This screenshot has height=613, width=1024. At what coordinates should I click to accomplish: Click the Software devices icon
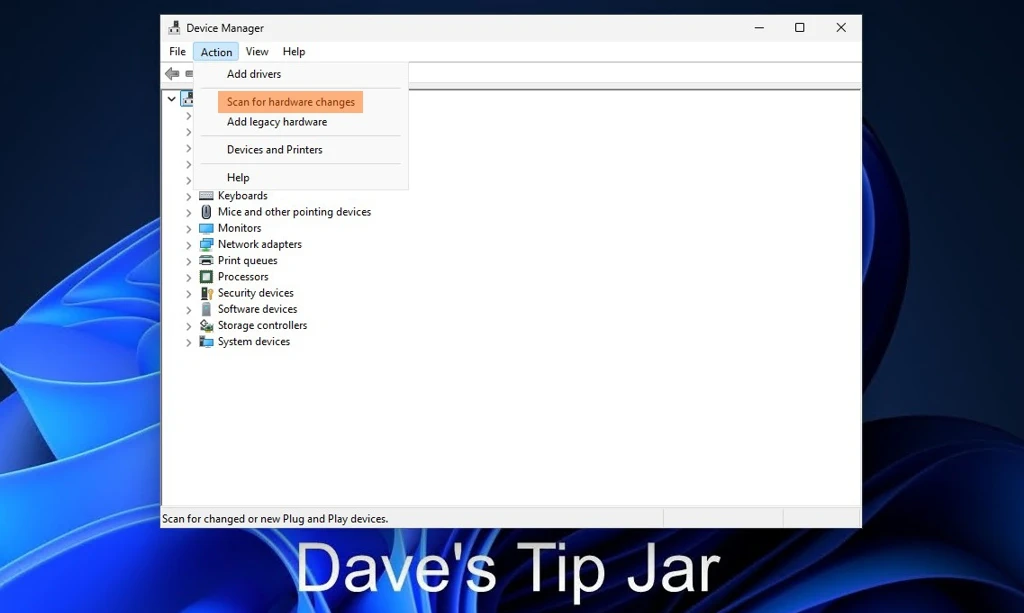[x=206, y=309]
